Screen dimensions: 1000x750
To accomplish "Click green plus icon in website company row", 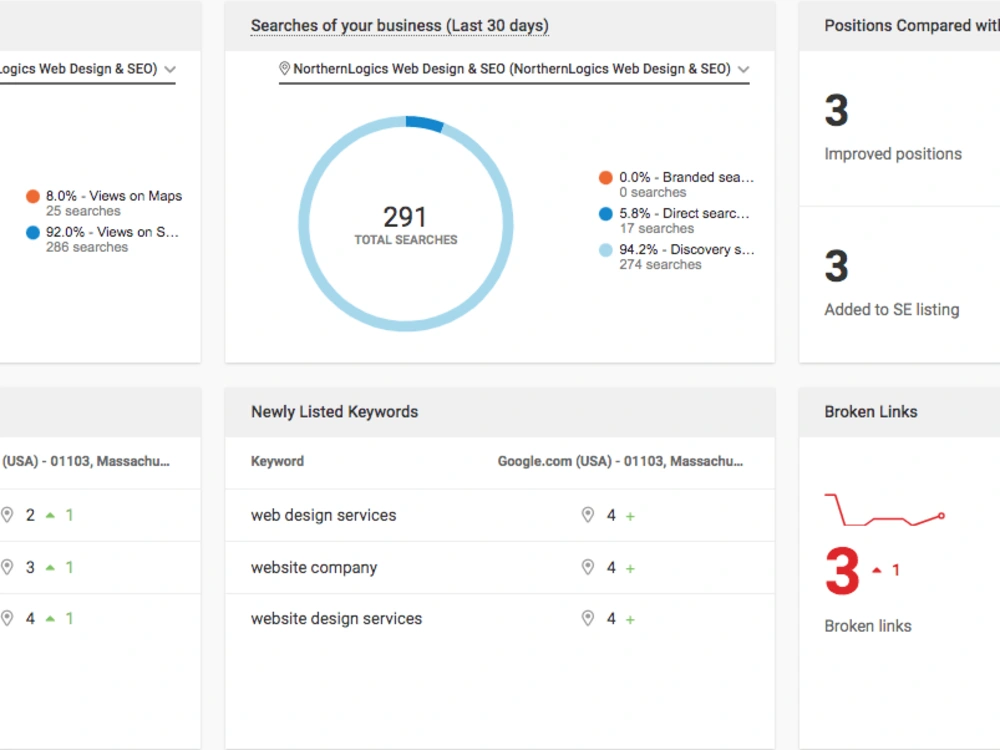I will click(x=630, y=568).
